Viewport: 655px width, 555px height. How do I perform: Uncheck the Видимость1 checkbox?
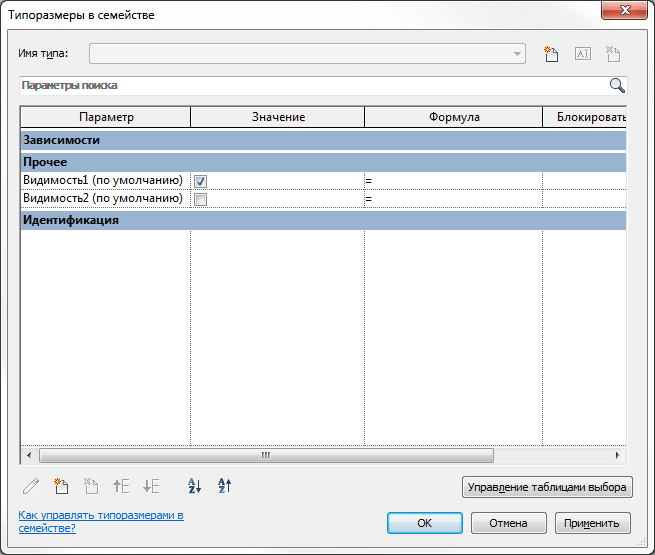201,181
